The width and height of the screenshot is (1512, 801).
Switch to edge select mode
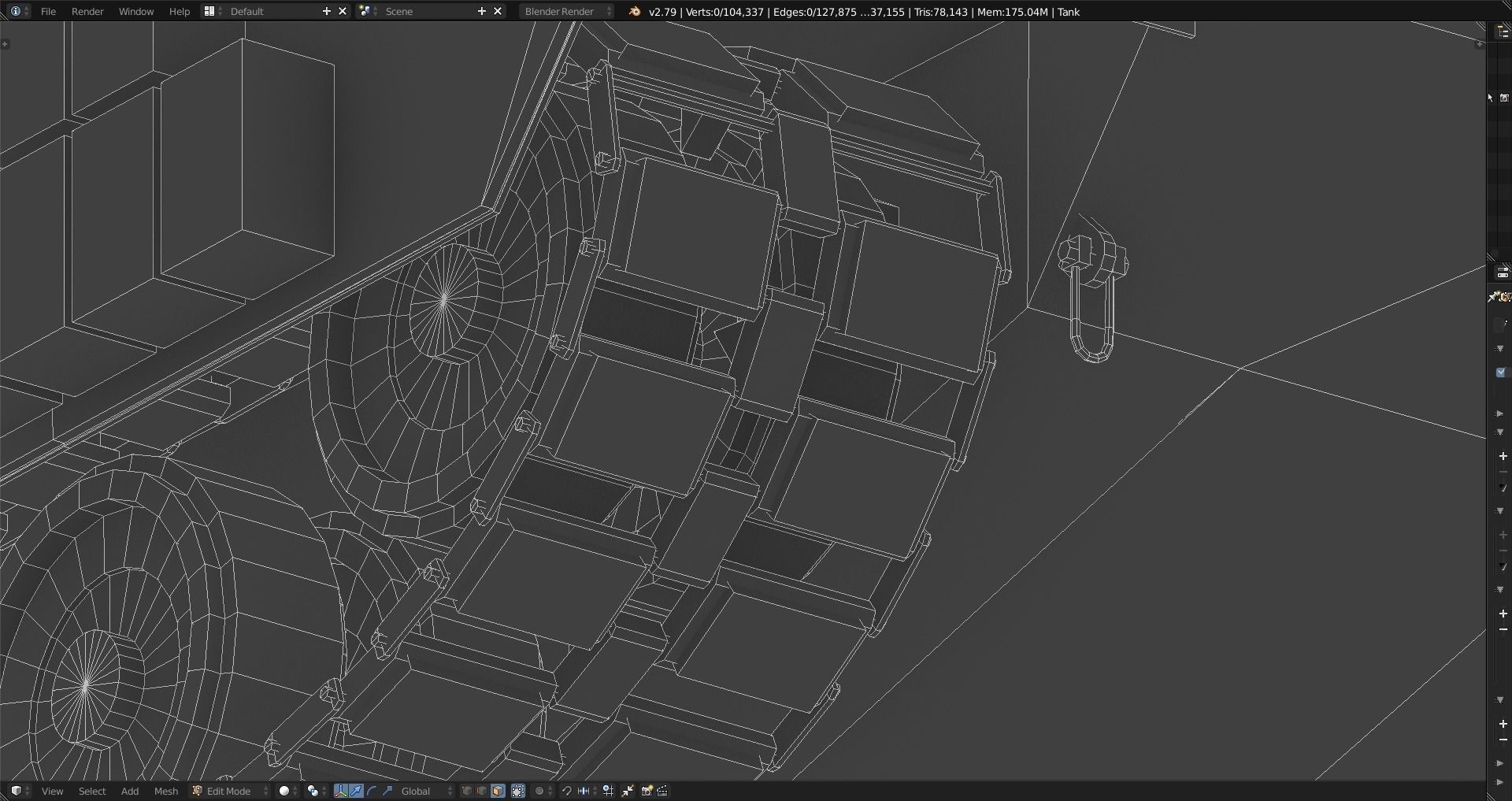(x=482, y=791)
